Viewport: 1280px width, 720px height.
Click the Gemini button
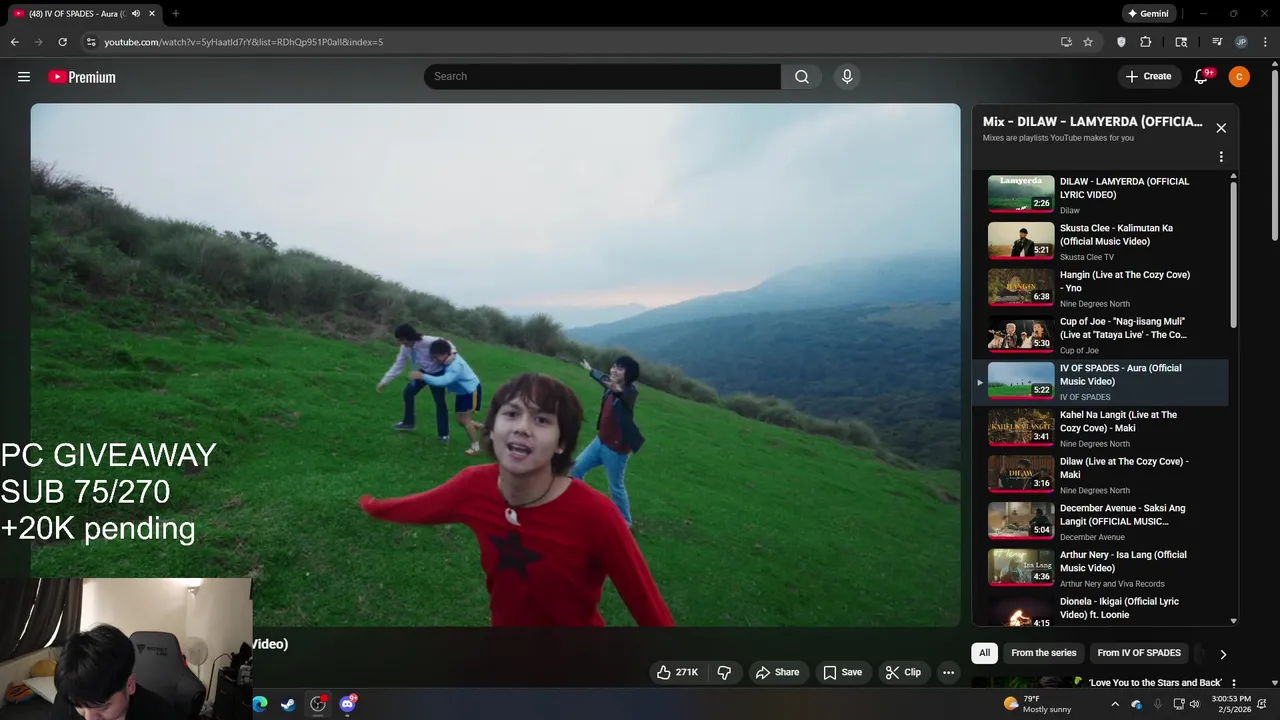(x=1147, y=14)
